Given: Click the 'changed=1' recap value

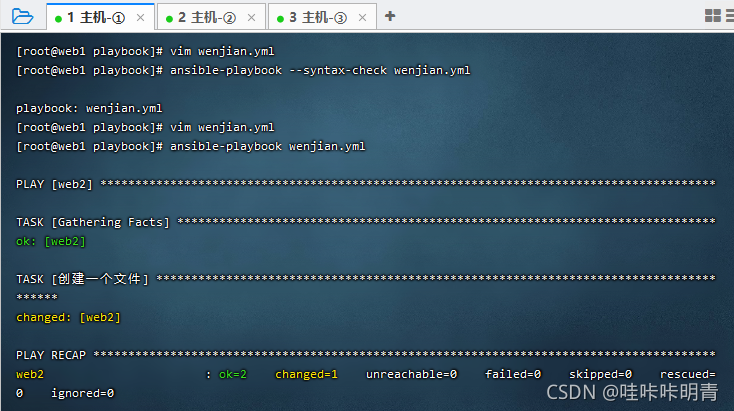Looking at the screenshot, I should click(306, 374).
